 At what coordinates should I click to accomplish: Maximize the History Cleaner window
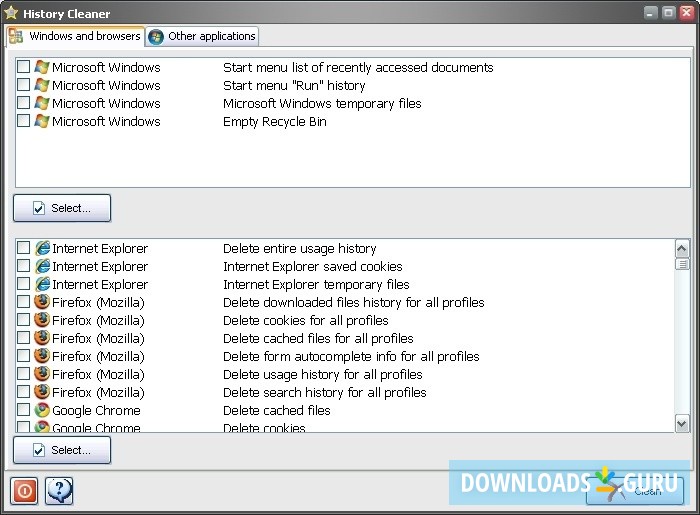(668, 12)
